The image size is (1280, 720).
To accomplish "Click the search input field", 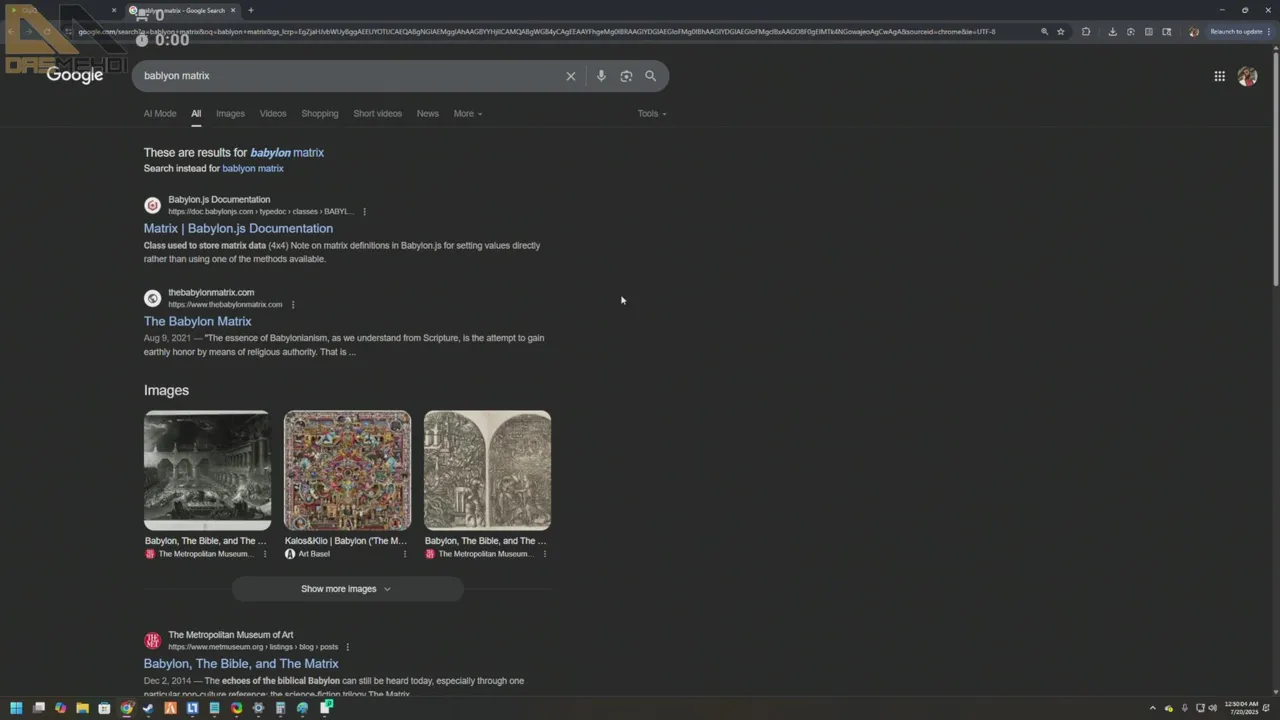I will (x=350, y=76).
